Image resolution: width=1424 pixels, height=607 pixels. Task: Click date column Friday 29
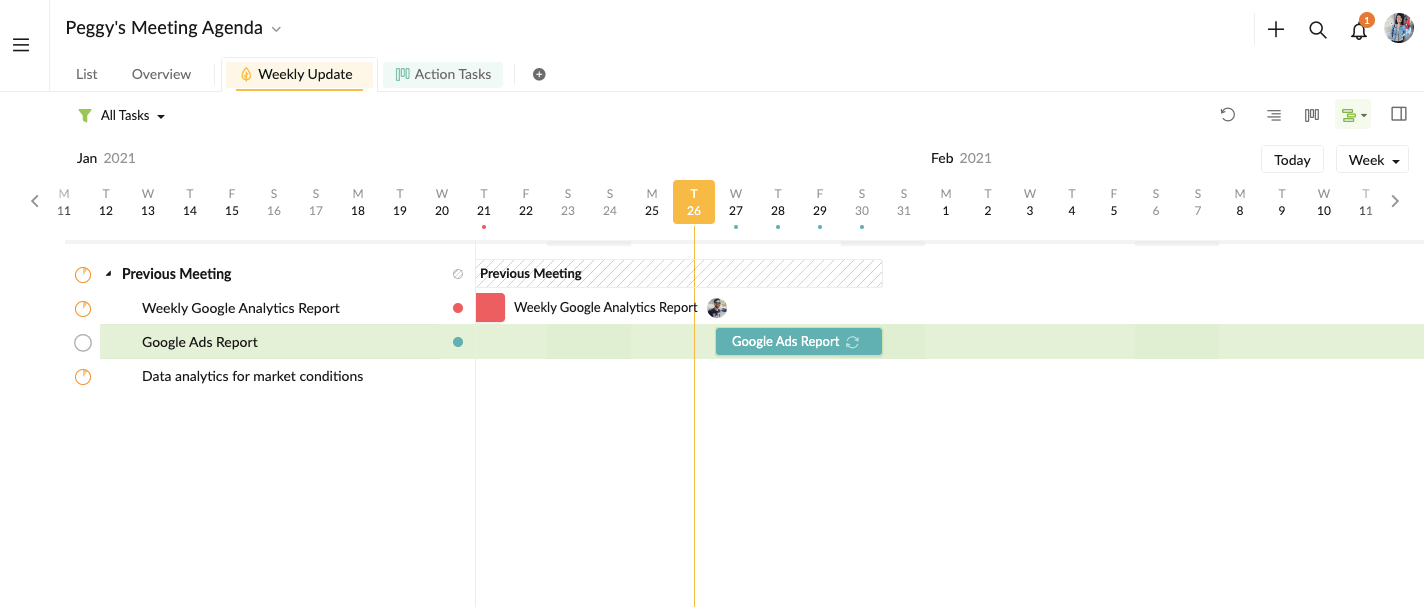820,202
